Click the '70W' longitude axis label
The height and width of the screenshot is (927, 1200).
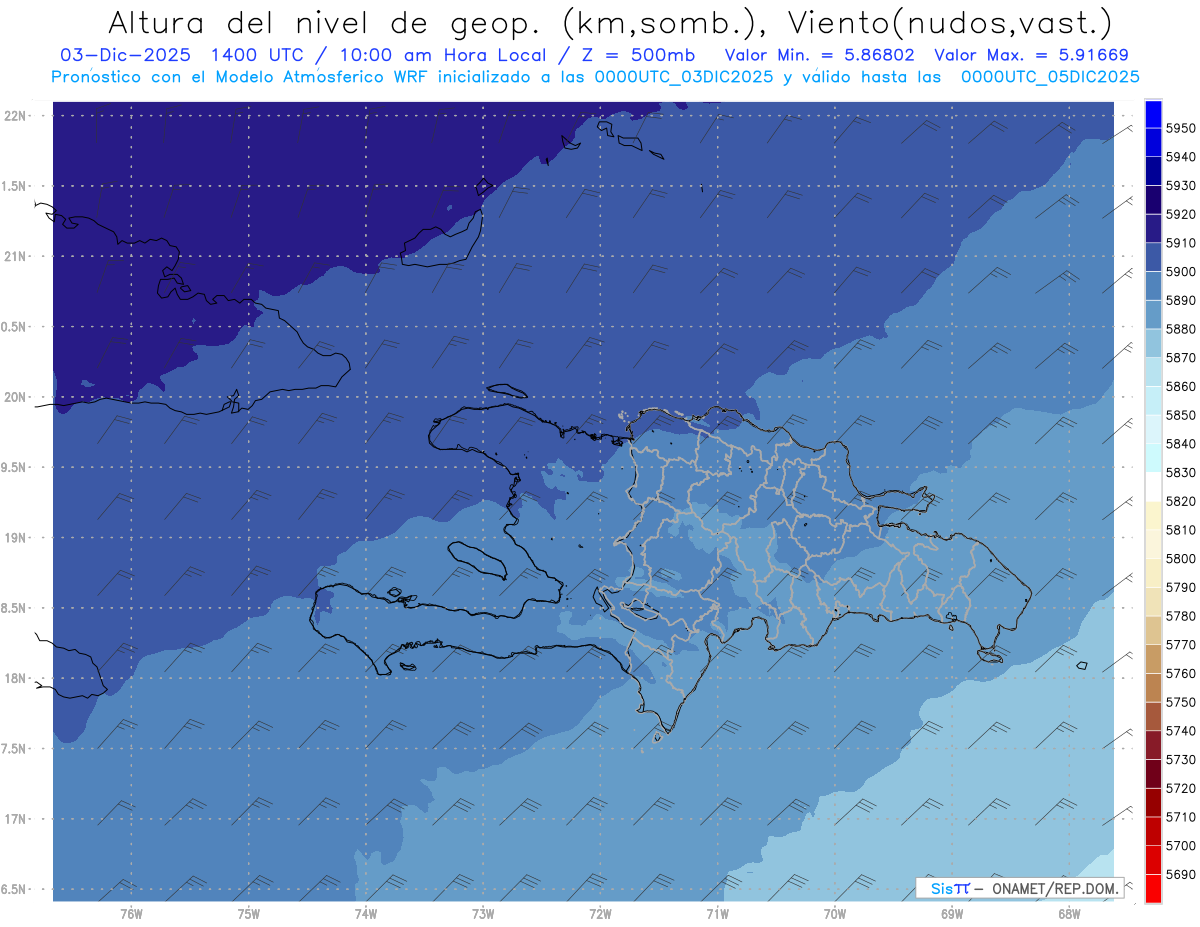(835, 914)
